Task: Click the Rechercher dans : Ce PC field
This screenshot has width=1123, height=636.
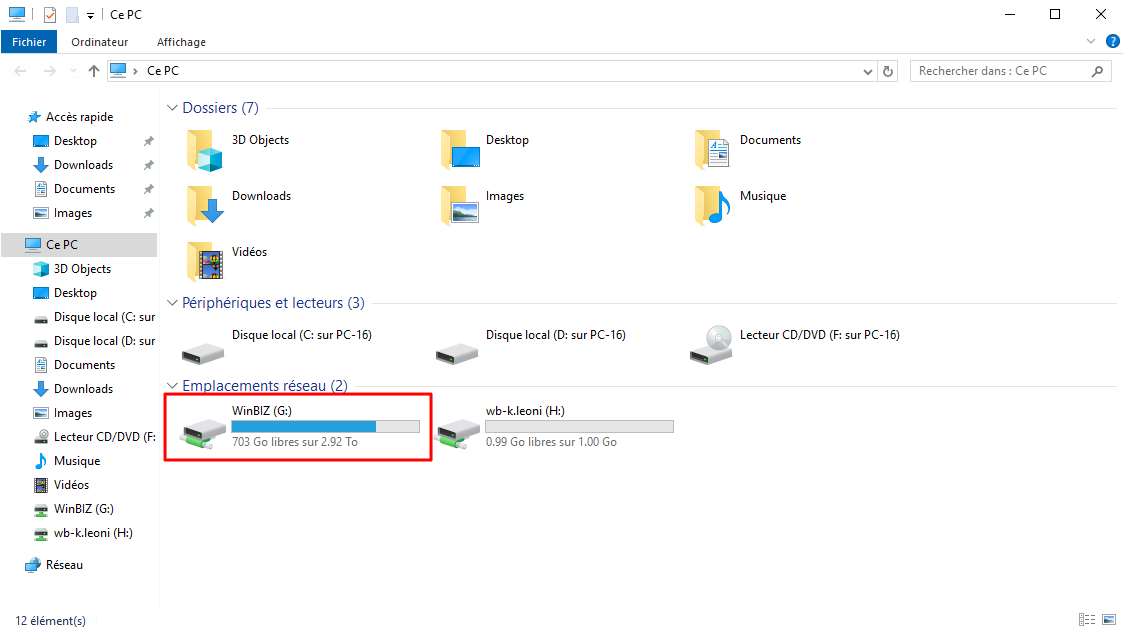Action: point(1000,71)
